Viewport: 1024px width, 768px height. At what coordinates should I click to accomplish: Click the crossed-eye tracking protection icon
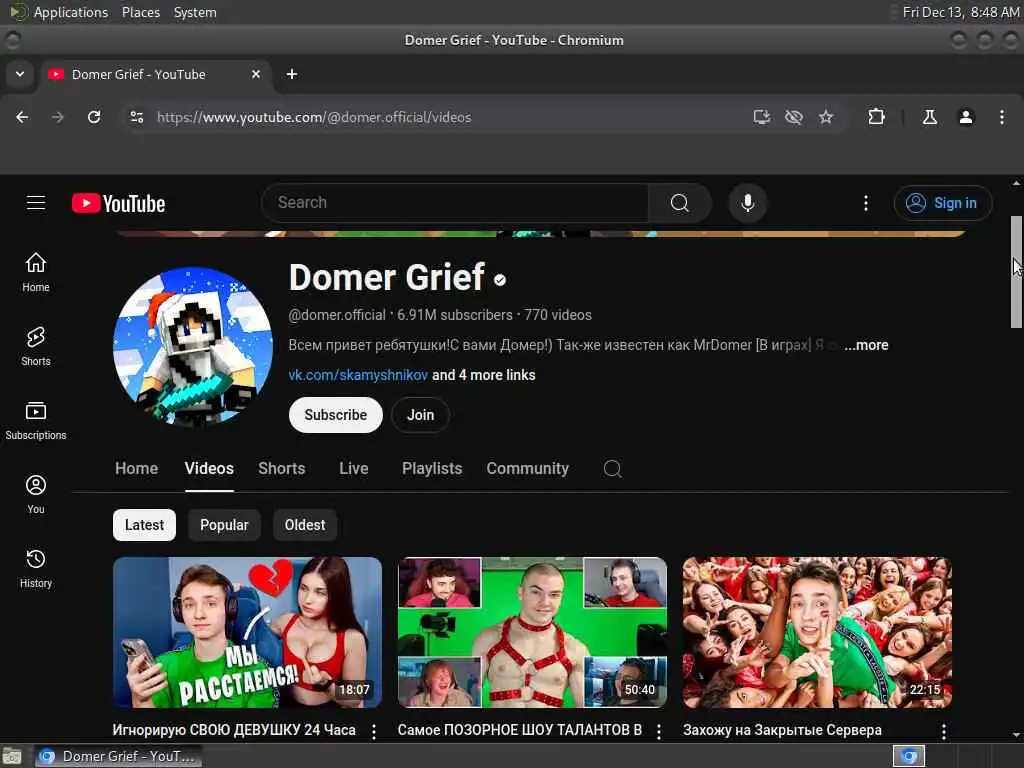coord(793,117)
